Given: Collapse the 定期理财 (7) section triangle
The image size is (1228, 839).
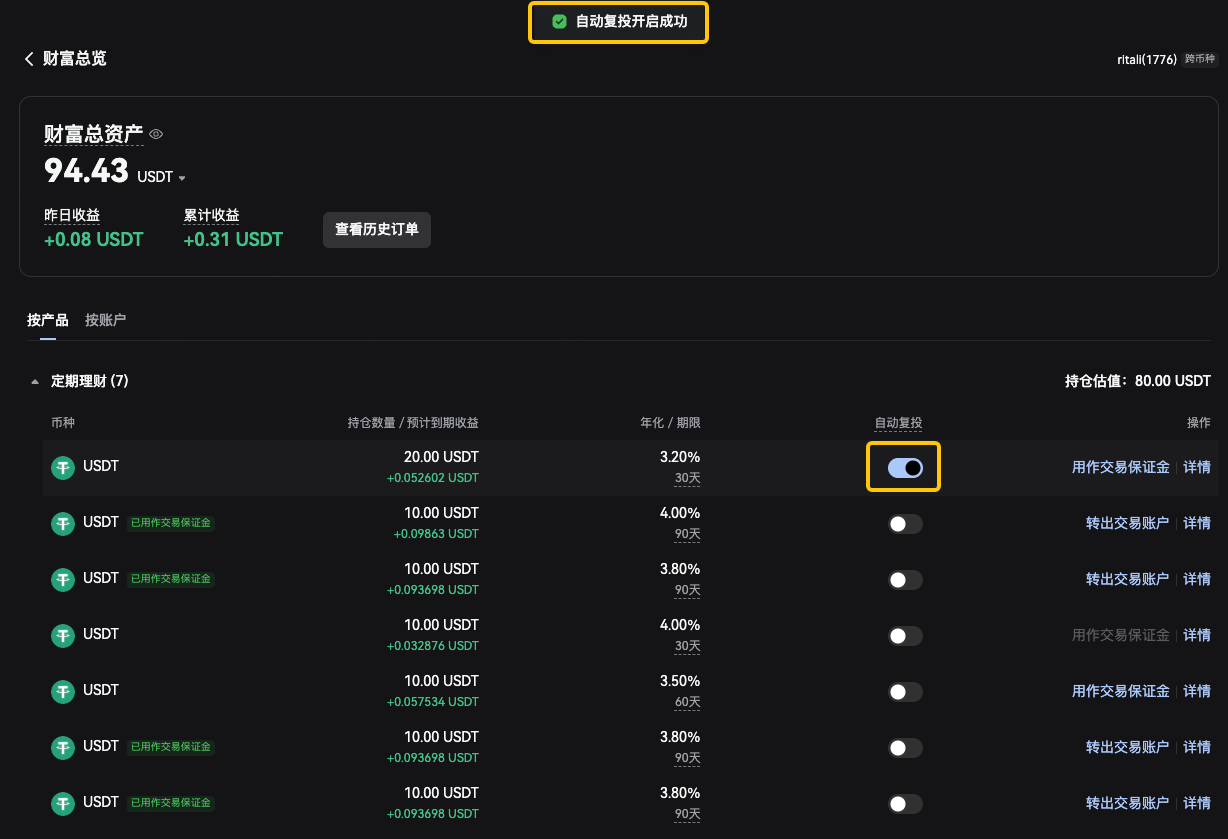Looking at the screenshot, I should [36, 381].
